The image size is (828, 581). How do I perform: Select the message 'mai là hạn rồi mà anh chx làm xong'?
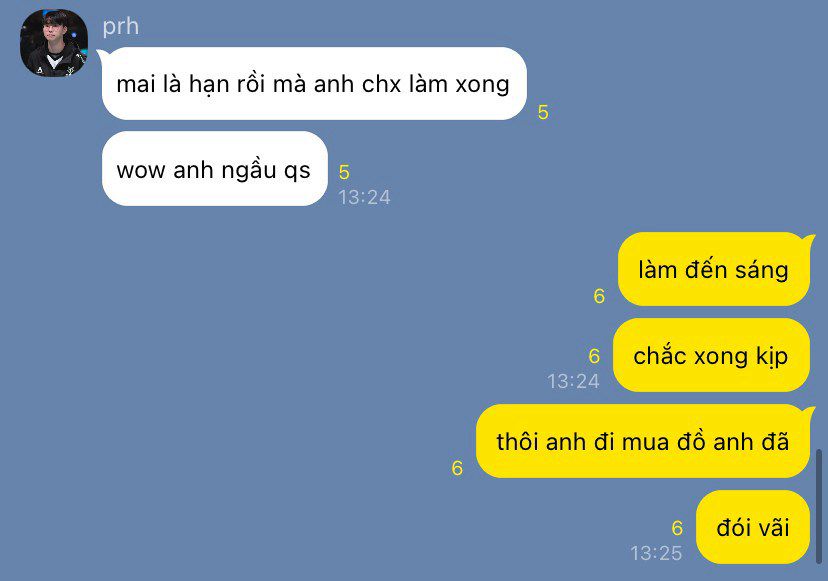[314, 83]
